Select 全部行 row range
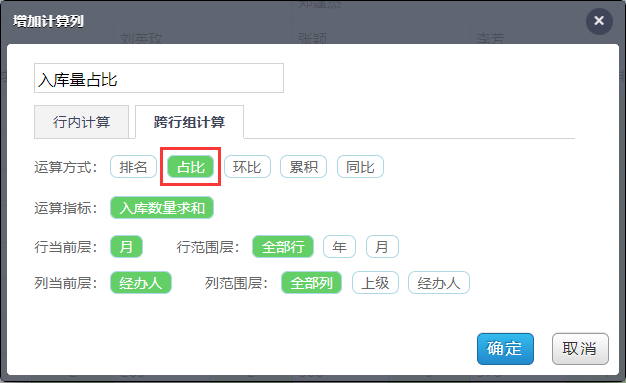626x383 pixels. [283, 246]
